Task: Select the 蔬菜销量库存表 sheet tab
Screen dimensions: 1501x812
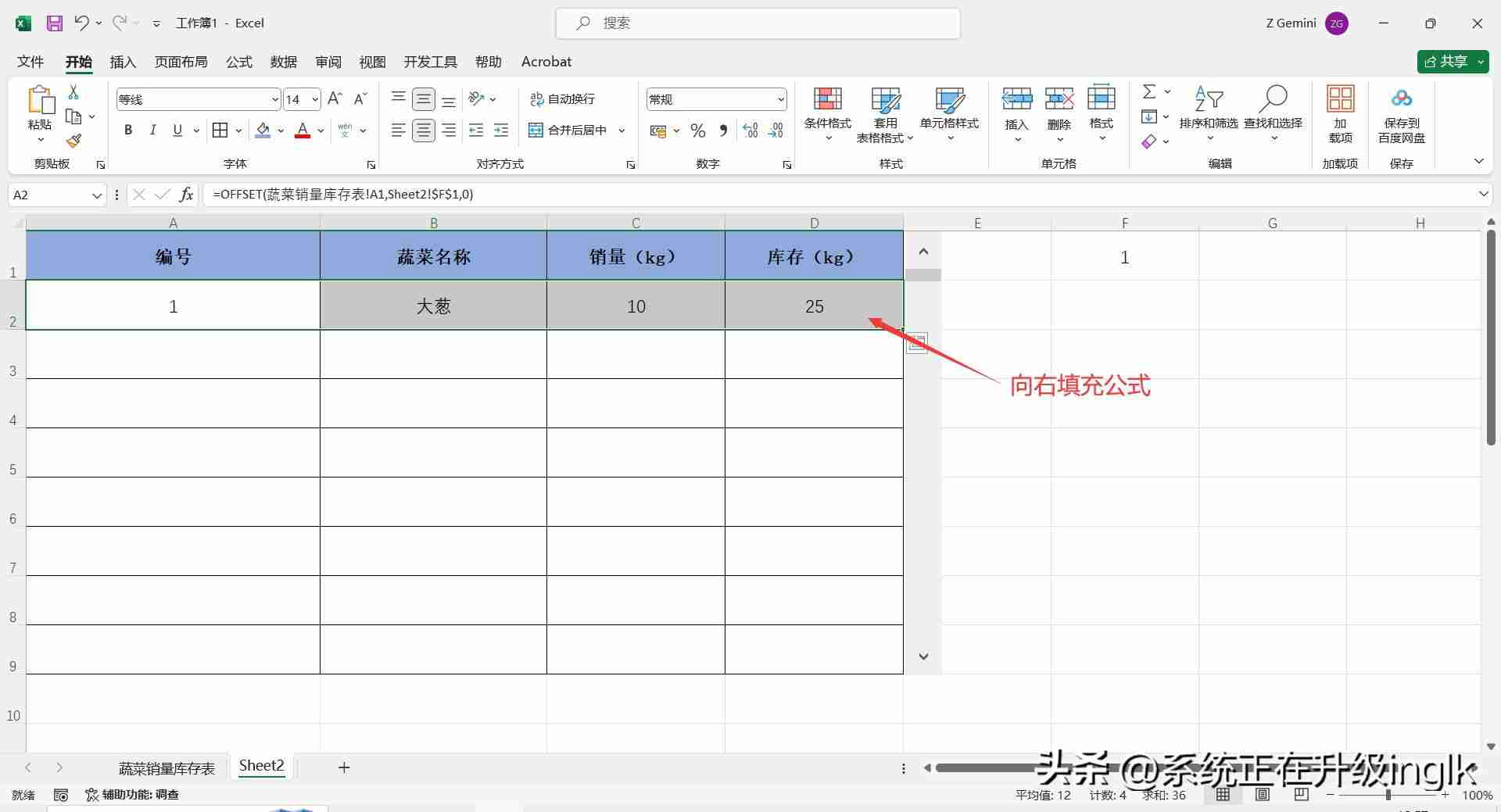Action: tap(167, 768)
